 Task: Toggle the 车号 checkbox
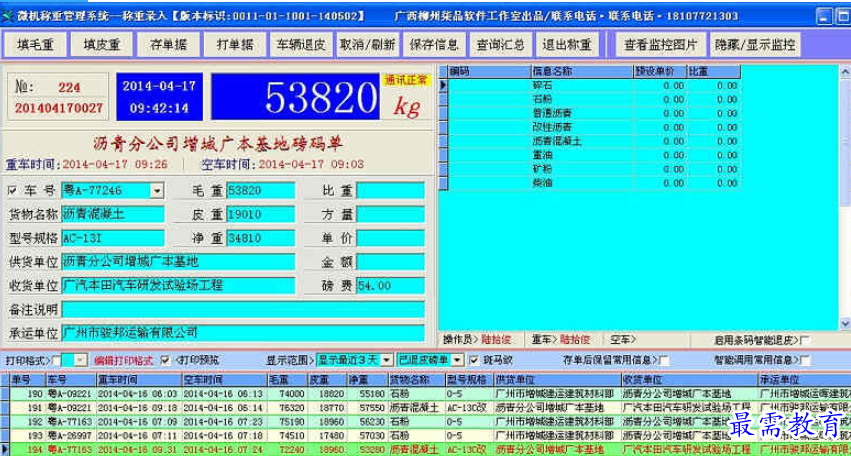click(12, 191)
